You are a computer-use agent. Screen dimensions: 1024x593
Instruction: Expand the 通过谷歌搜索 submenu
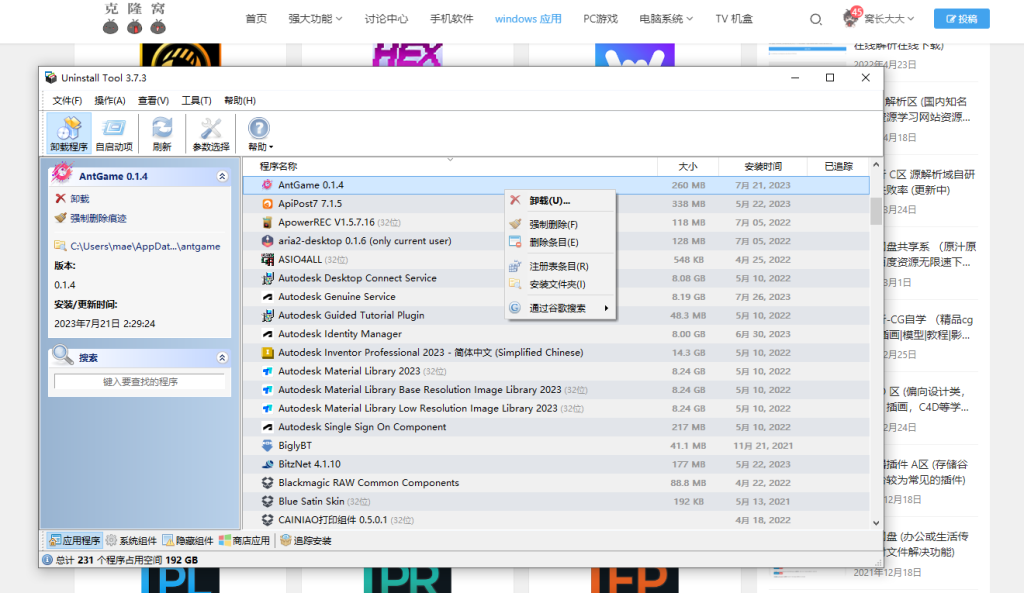point(560,308)
